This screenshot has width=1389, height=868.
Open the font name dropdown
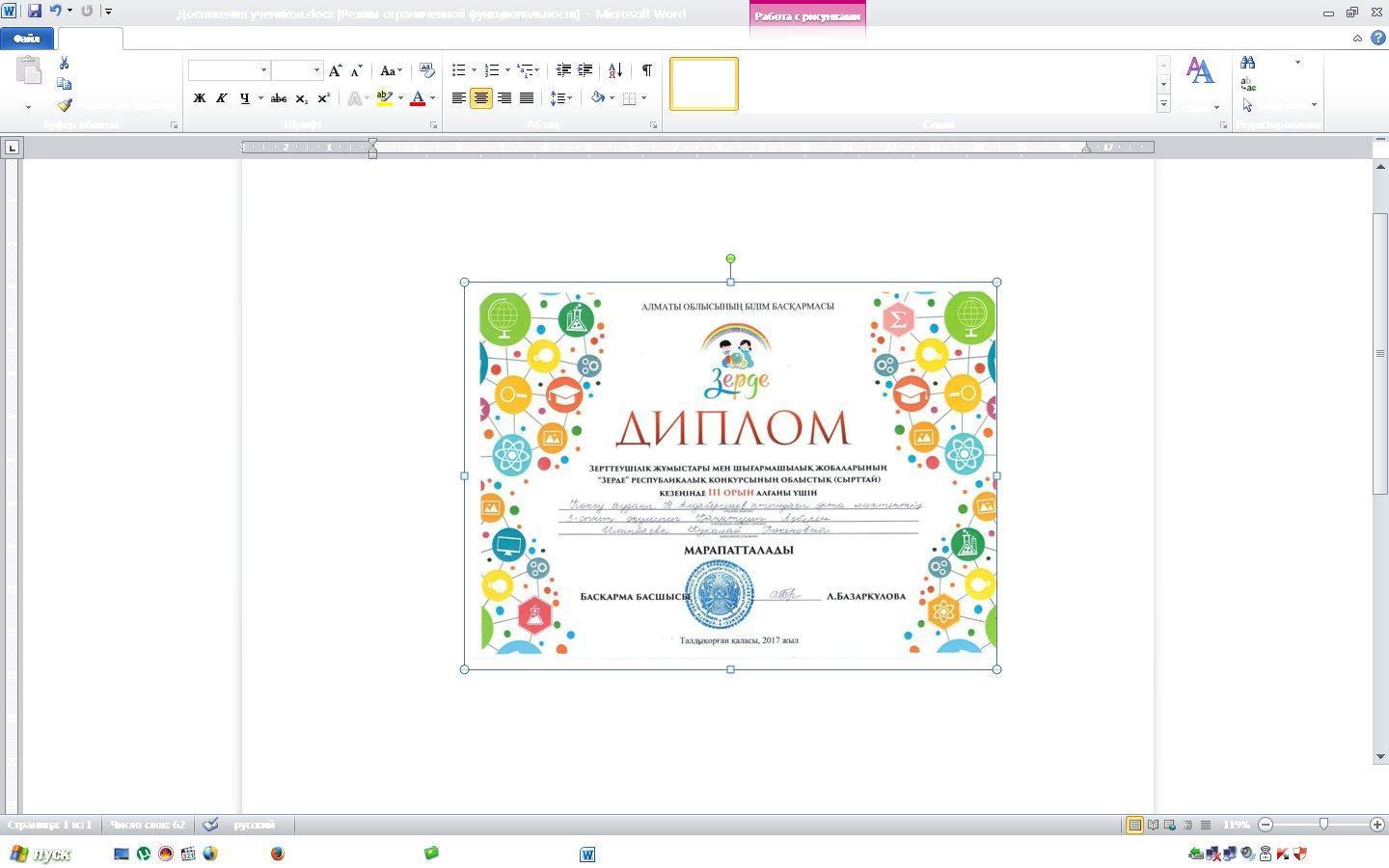(x=263, y=70)
